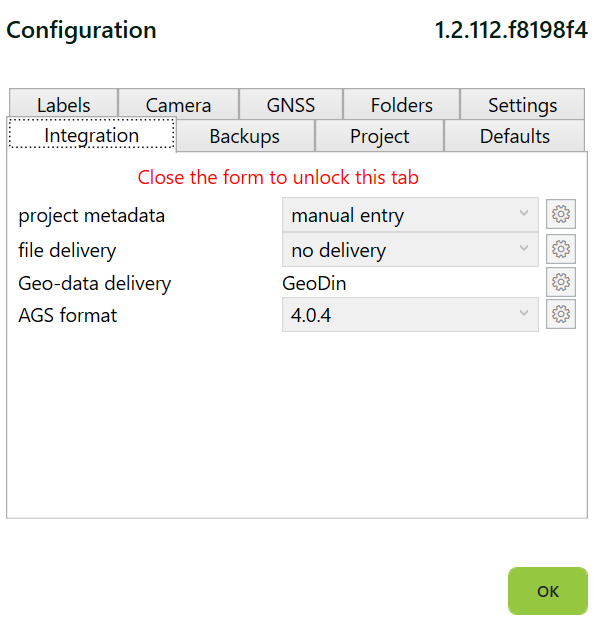Open Geo-data delivery gear settings
The width and height of the screenshot is (600, 625).
coord(561,282)
